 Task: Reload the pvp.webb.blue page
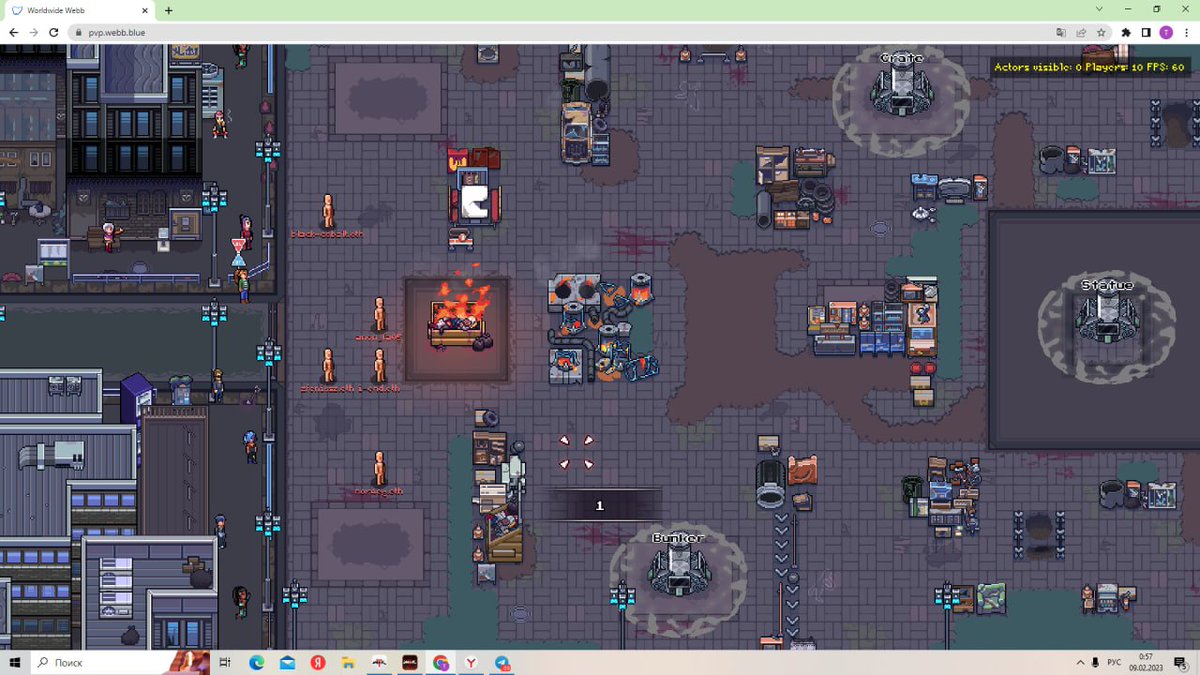coord(53,32)
